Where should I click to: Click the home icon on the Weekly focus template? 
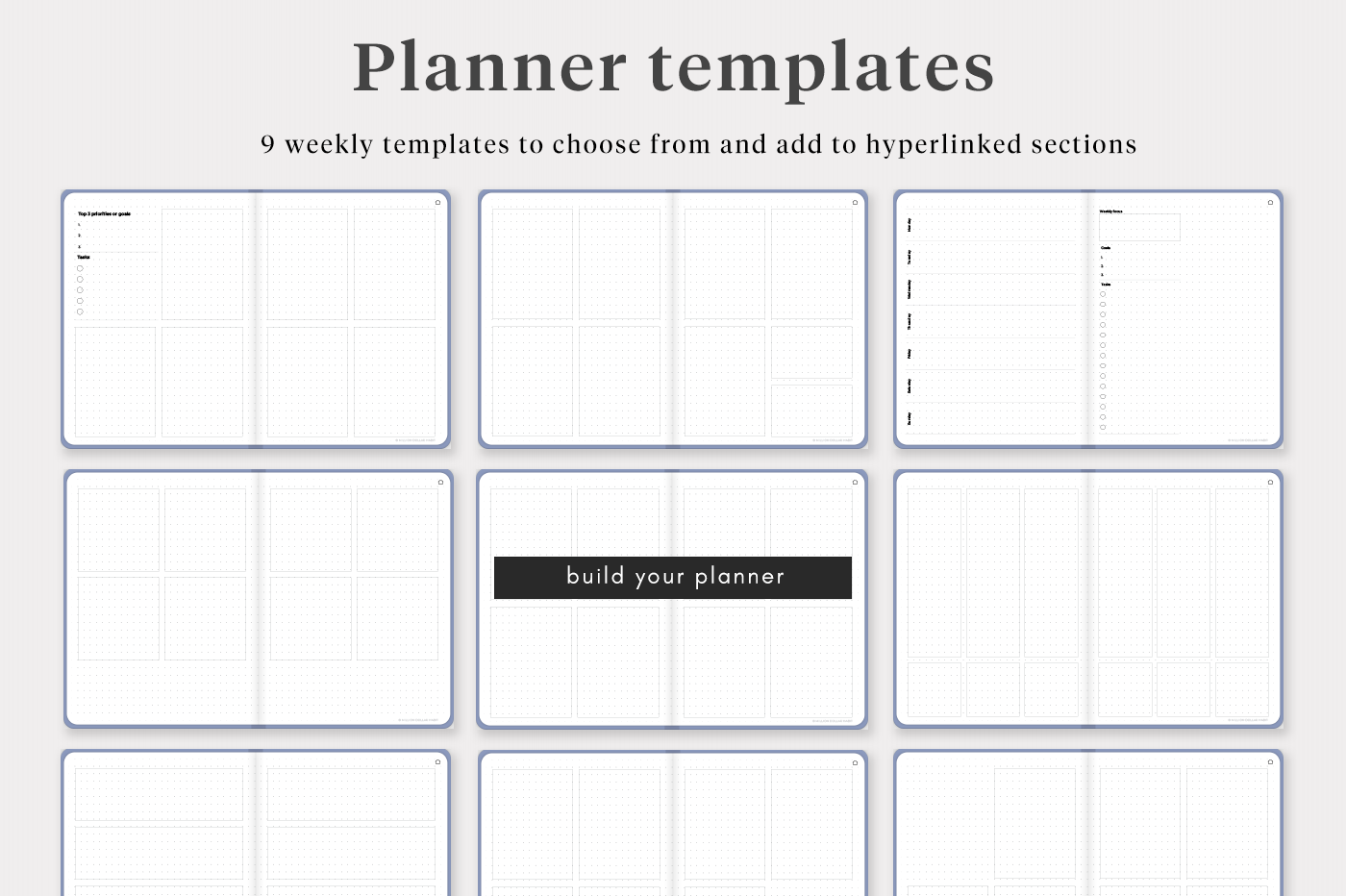coord(1270,203)
